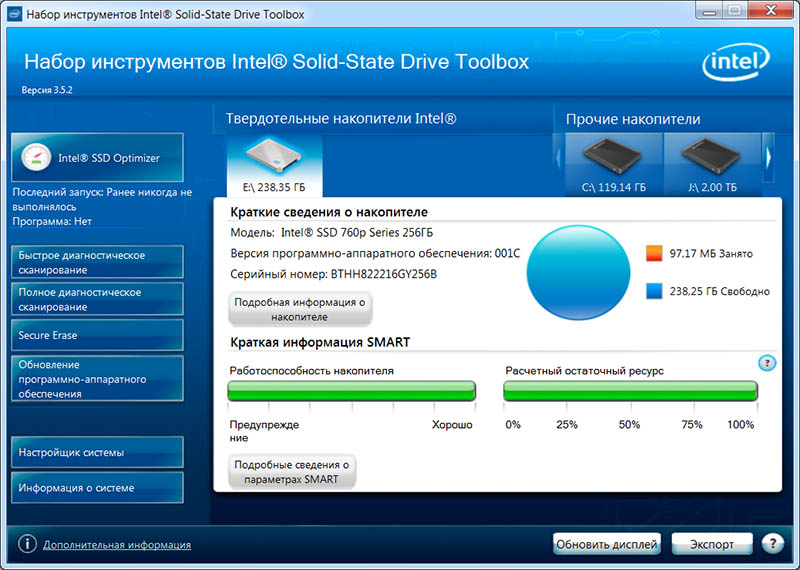Click the Расчетный остаточный ресурс bar

[630, 391]
